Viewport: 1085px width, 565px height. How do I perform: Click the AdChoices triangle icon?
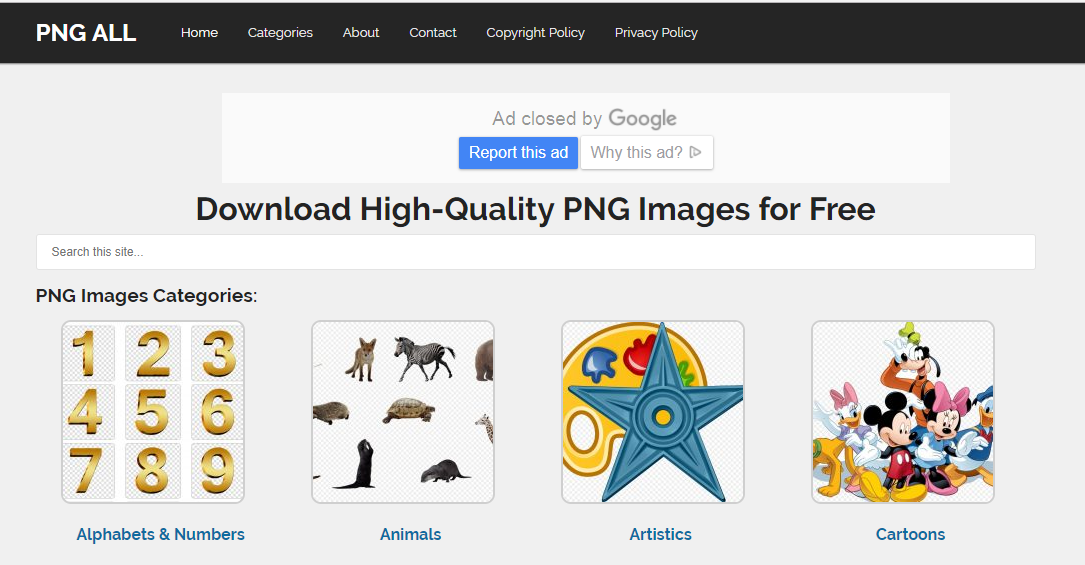click(695, 152)
